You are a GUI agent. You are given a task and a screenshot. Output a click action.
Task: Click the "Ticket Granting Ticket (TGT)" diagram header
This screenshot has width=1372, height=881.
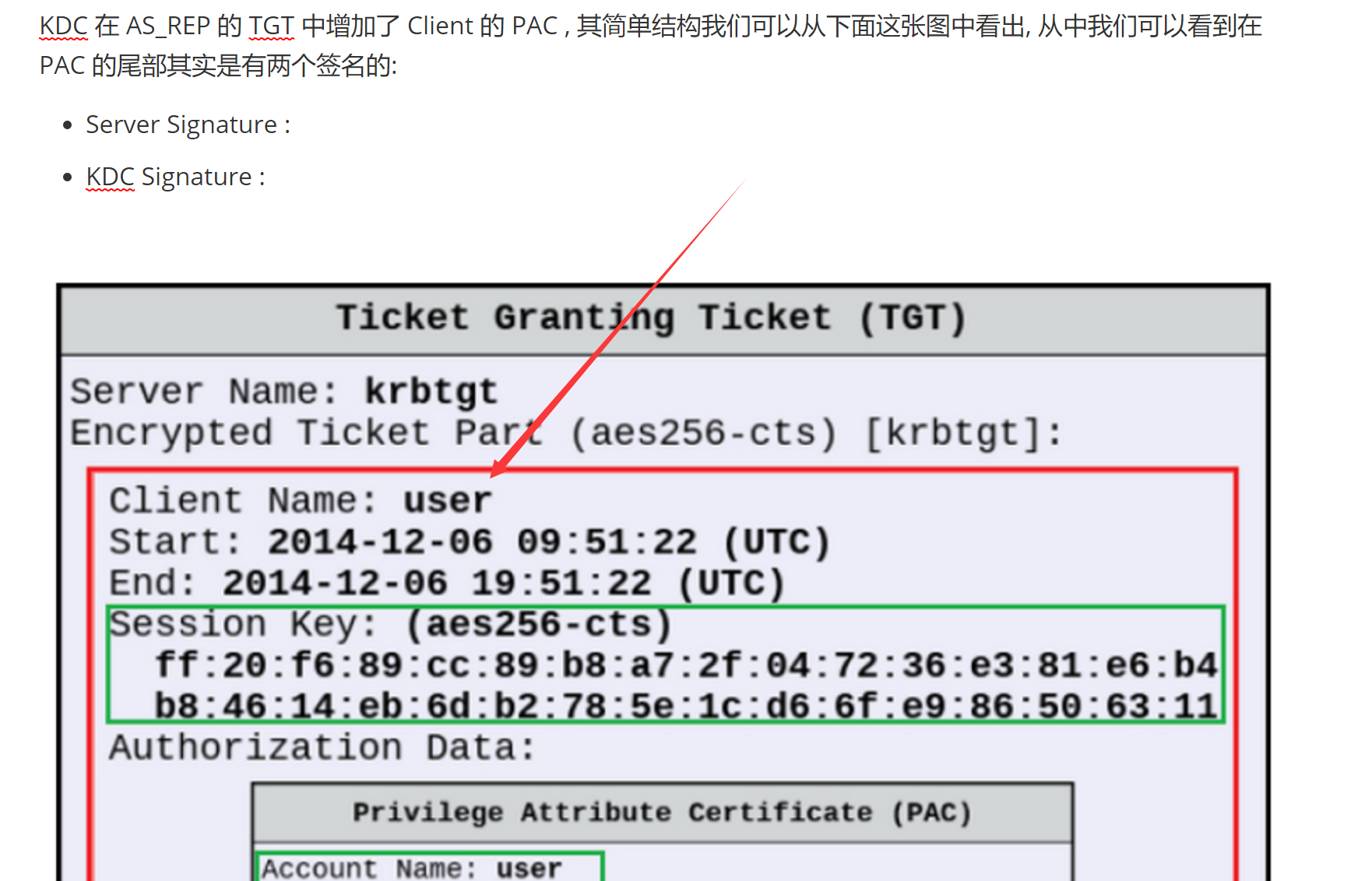tap(651, 318)
